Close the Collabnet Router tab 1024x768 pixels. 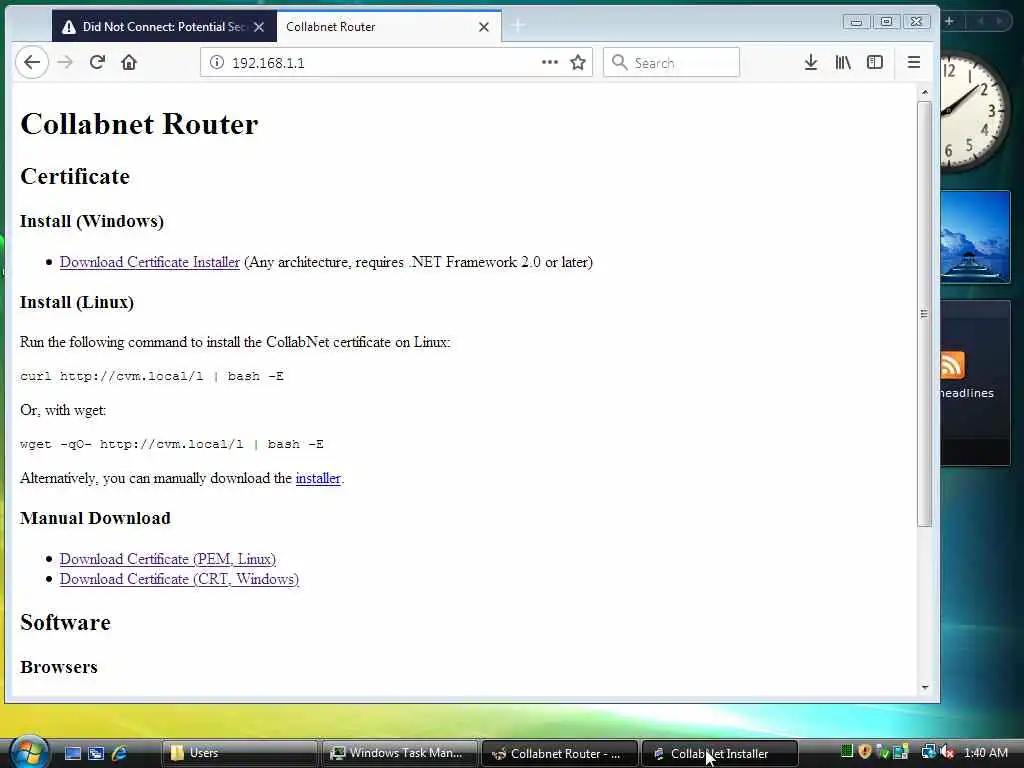pyautogui.click(x=484, y=27)
